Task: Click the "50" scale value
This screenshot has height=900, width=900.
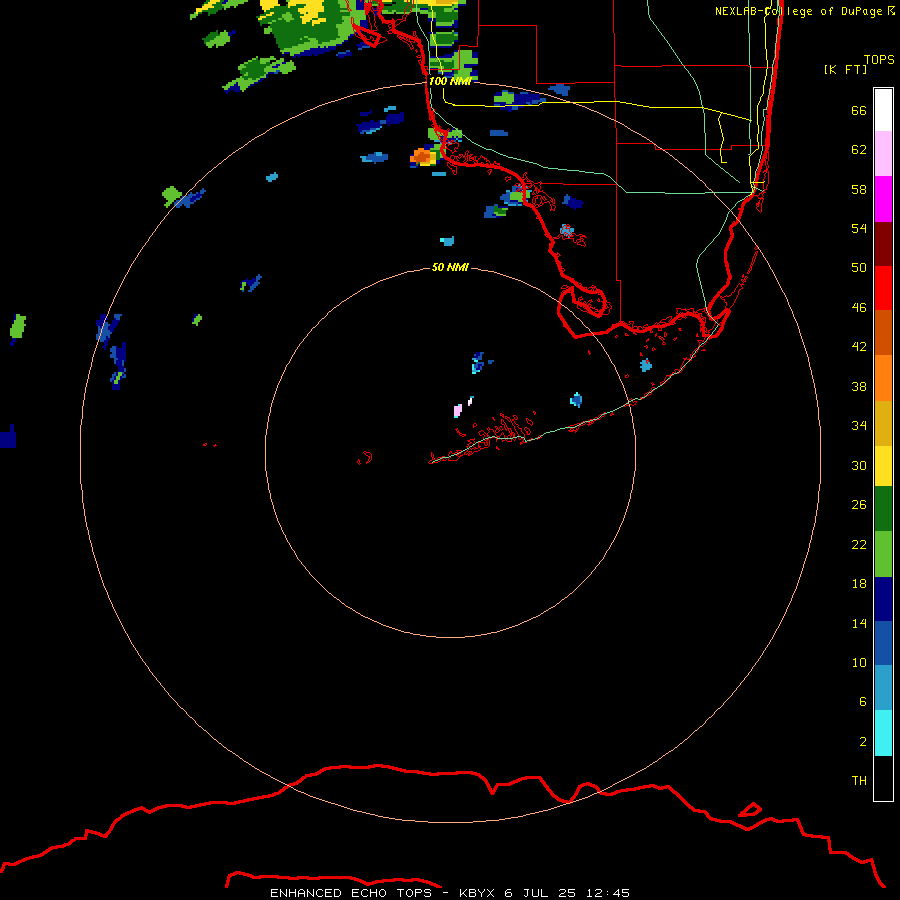Action: click(x=859, y=267)
